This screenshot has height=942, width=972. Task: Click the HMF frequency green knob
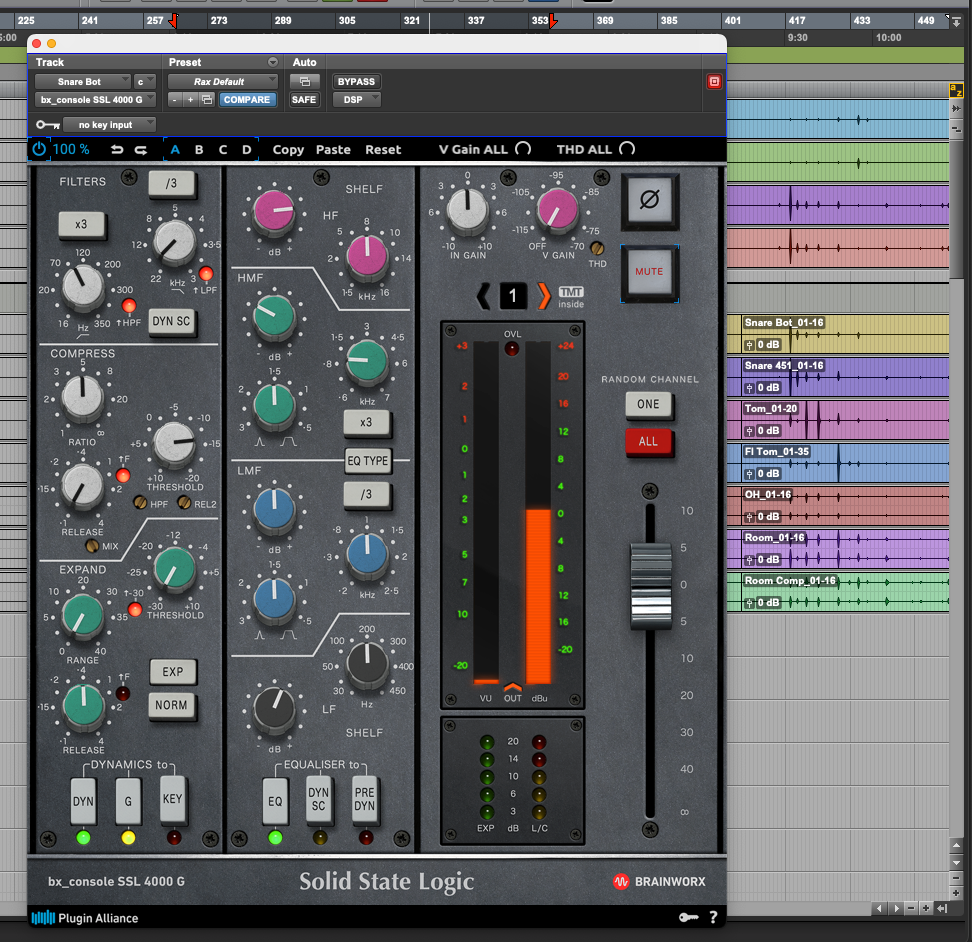tap(367, 361)
